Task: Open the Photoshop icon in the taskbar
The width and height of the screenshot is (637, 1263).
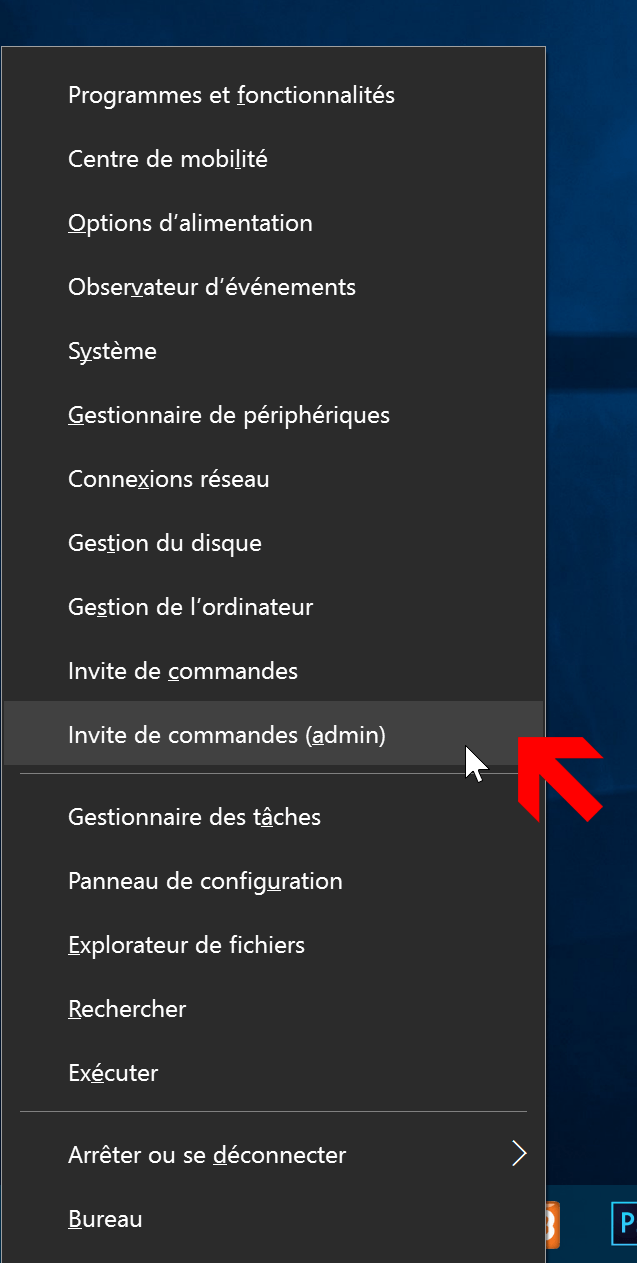Action: point(624,1224)
